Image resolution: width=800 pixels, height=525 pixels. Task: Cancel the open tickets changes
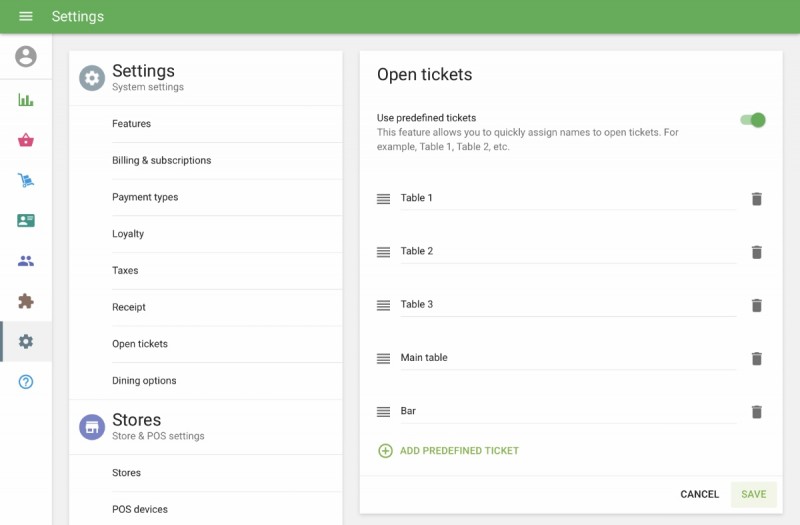click(x=699, y=494)
